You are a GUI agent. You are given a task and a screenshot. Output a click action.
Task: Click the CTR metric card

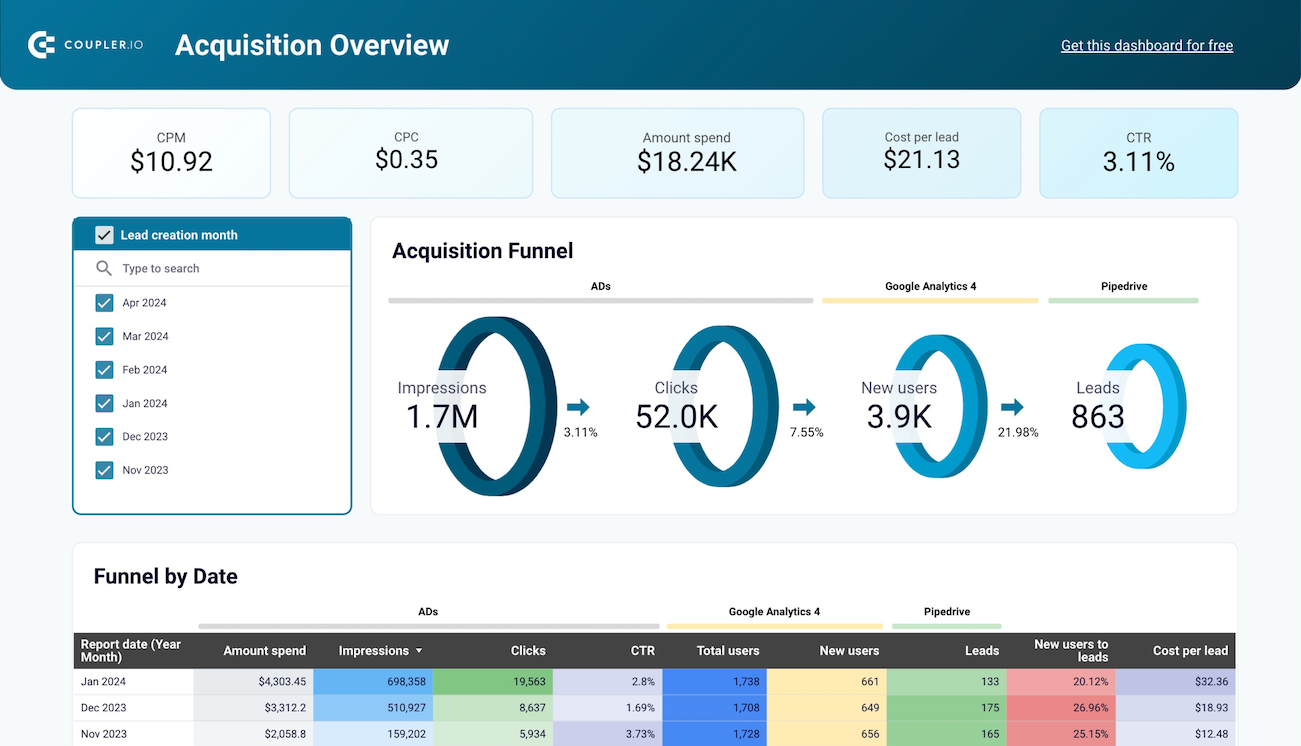[1138, 152]
